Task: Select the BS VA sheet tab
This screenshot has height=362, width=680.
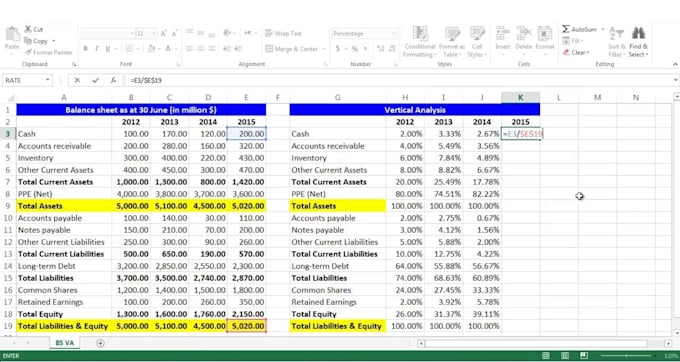Action: (x=64, y=343)
